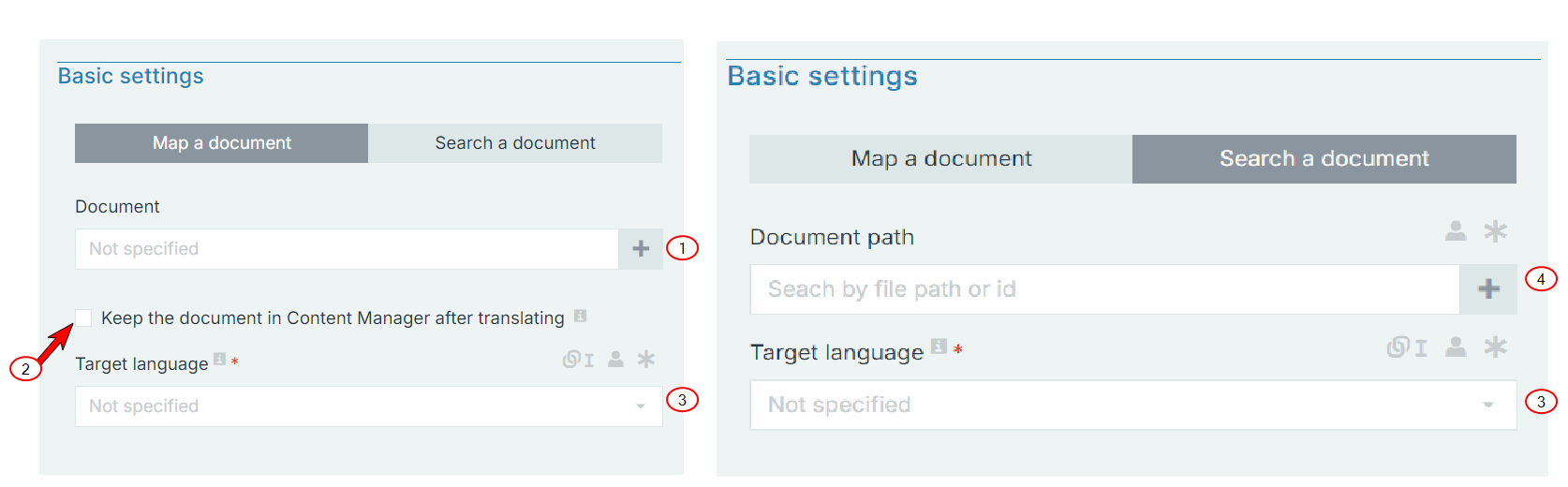Click the person icon above Document path field
The width and height of the screenshot is (1568, 487).
(x=1456, y=231)
